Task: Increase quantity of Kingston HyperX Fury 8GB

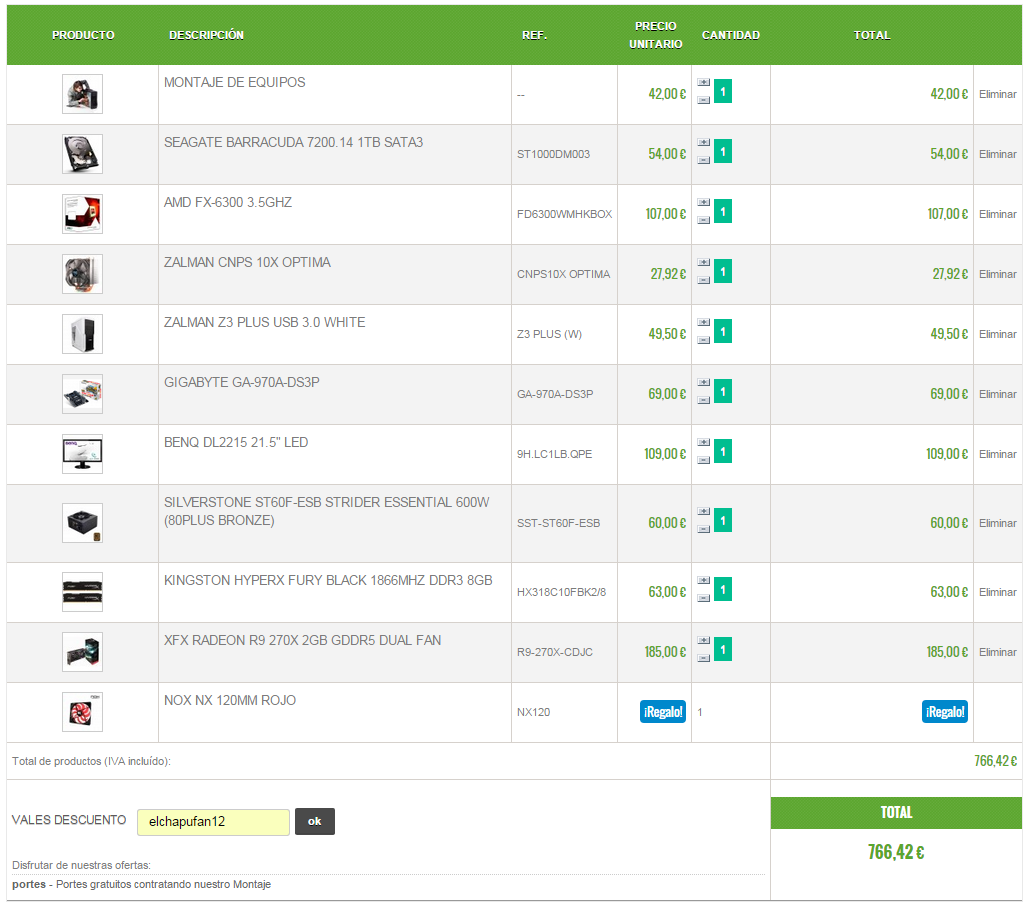Action: [x=703, y=580]
